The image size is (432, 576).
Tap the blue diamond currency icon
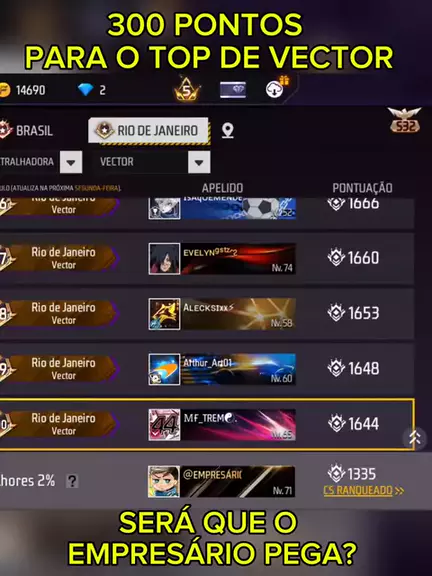coord(86,90)
